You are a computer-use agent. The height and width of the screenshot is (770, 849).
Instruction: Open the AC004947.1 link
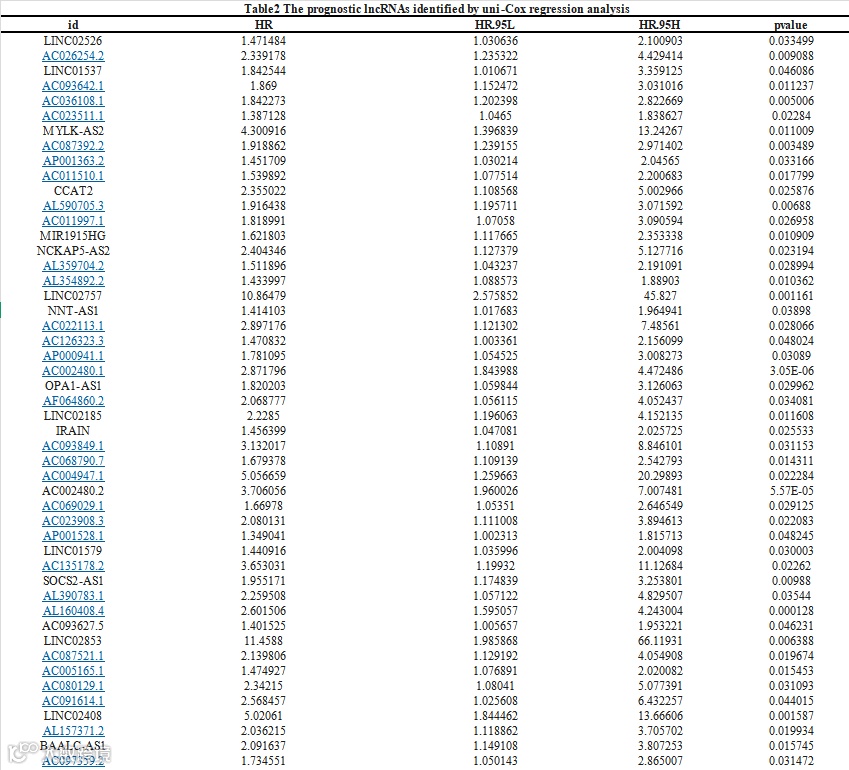pyautogui.click(x=73, y=475)
